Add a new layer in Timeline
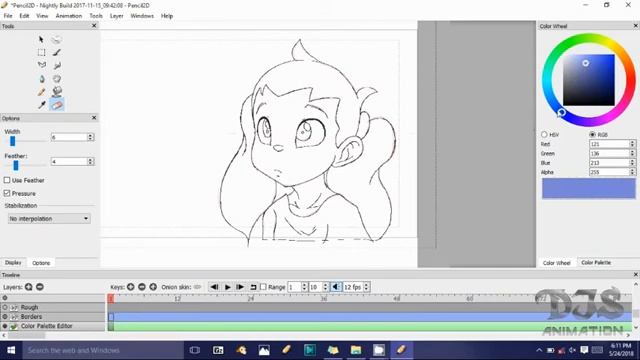Image resolution: width=640 pixels, height=360 pixels. (29, 287)
